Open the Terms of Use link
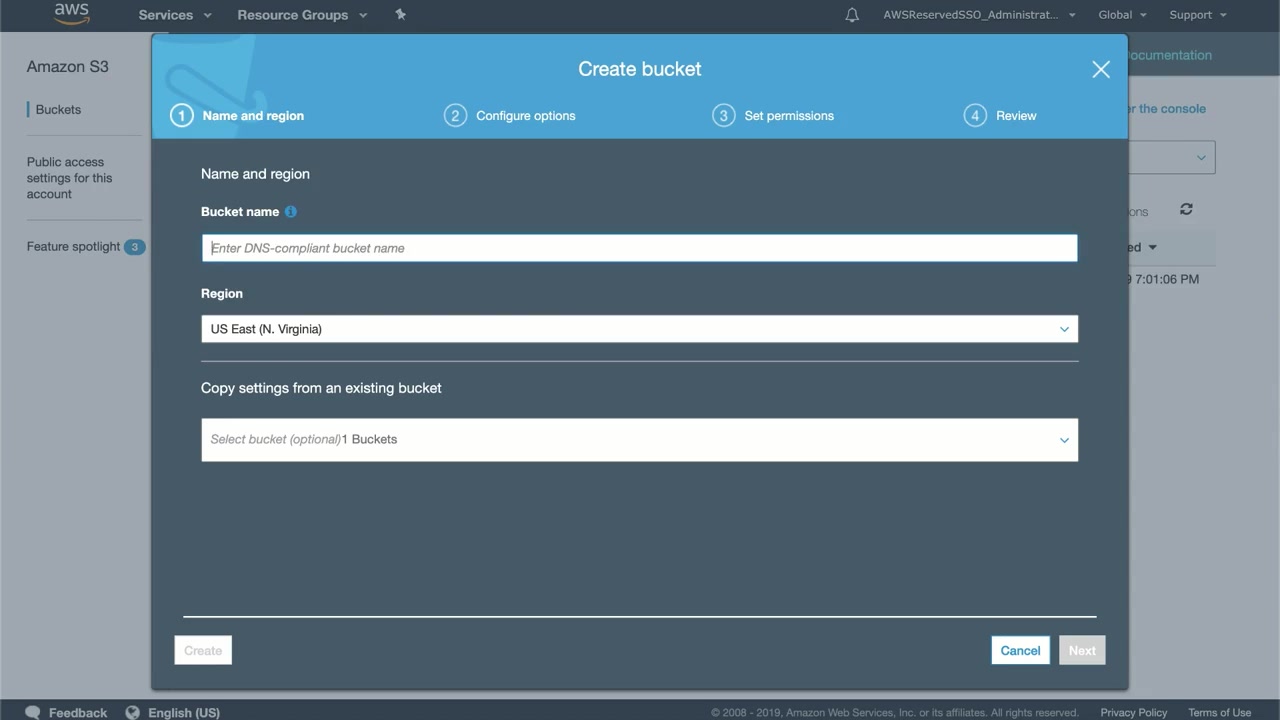The width and height of the screenshot is (1280, 720). 1219,713
